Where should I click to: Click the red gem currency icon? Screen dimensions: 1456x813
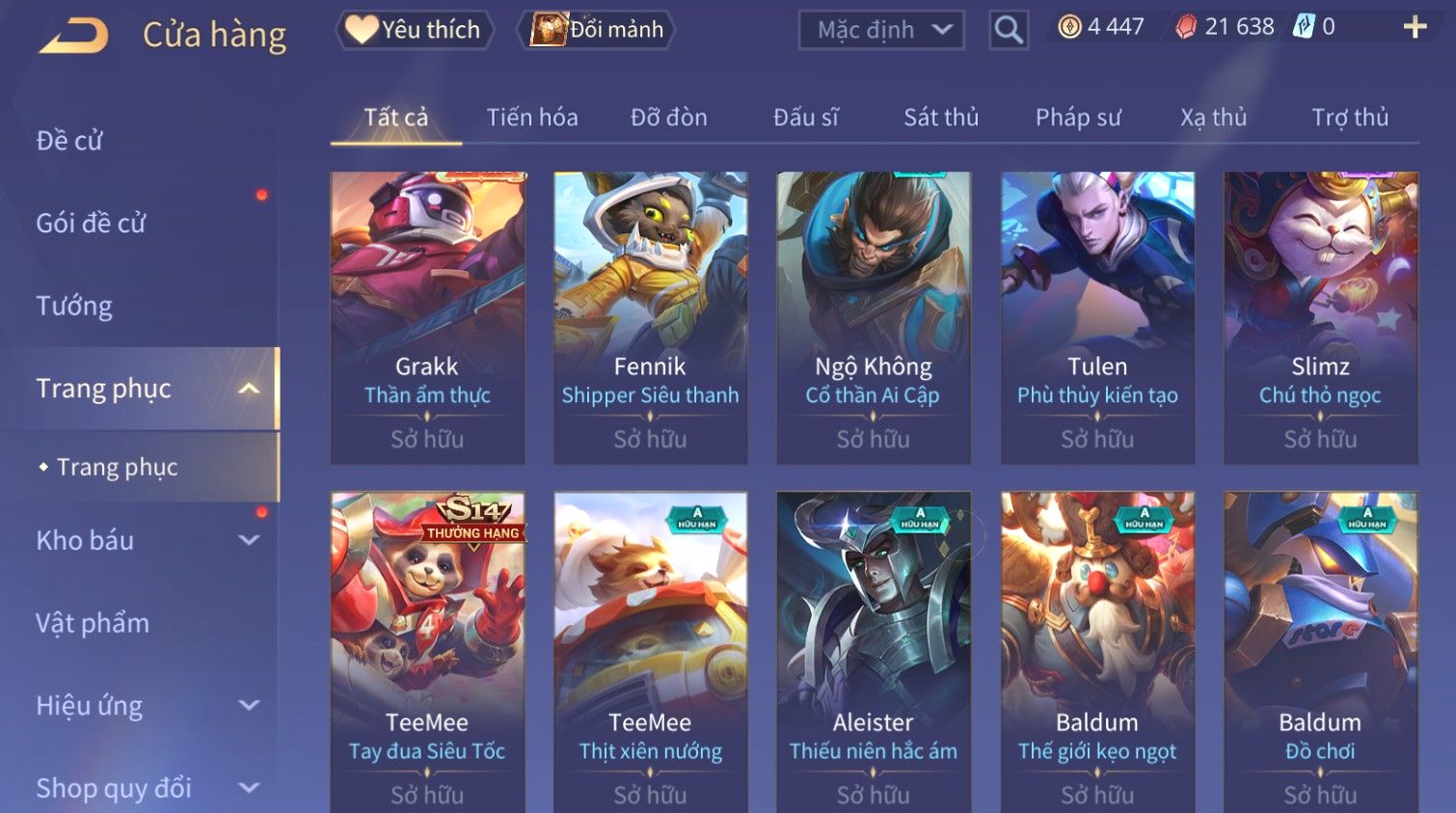click(x=1186, y=27)
